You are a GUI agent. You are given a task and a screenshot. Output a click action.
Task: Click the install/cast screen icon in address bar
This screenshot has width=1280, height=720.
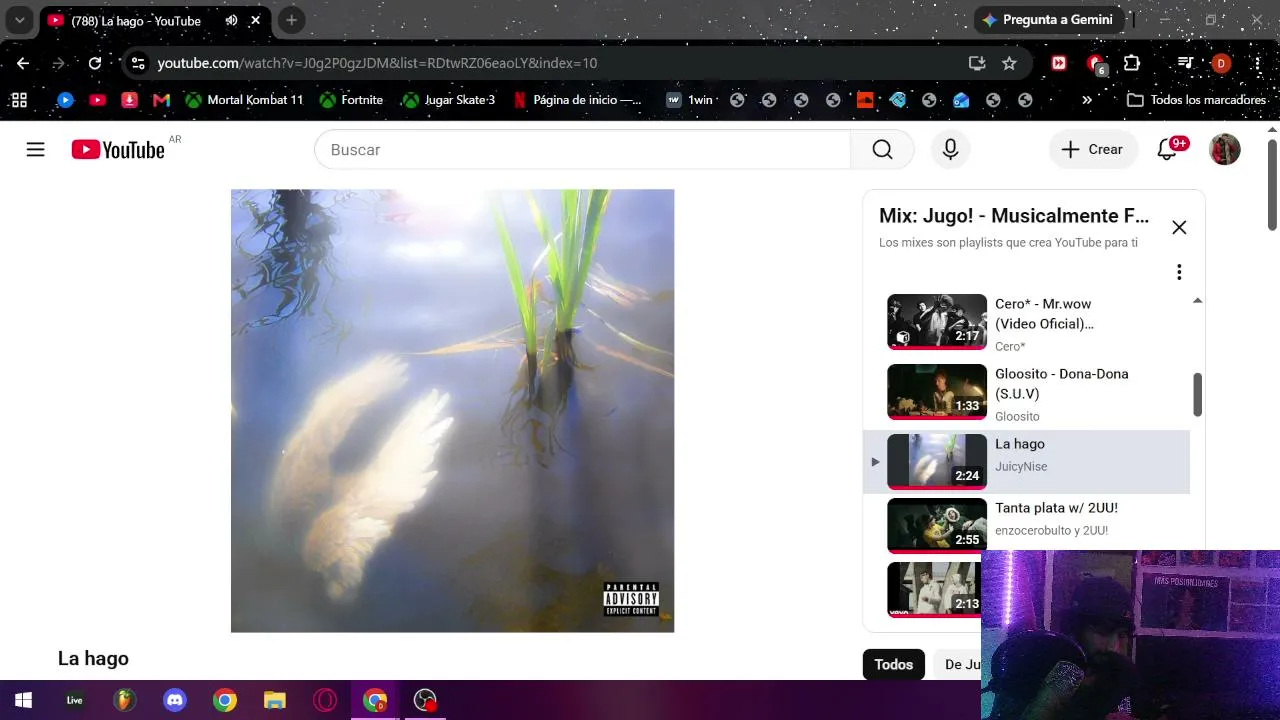pos(977,63)
